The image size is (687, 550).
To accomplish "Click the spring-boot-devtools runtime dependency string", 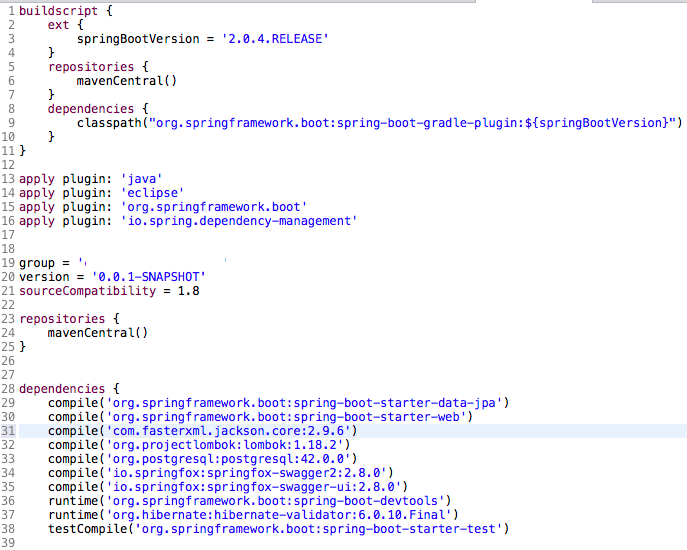I will (x=275, y=500).
